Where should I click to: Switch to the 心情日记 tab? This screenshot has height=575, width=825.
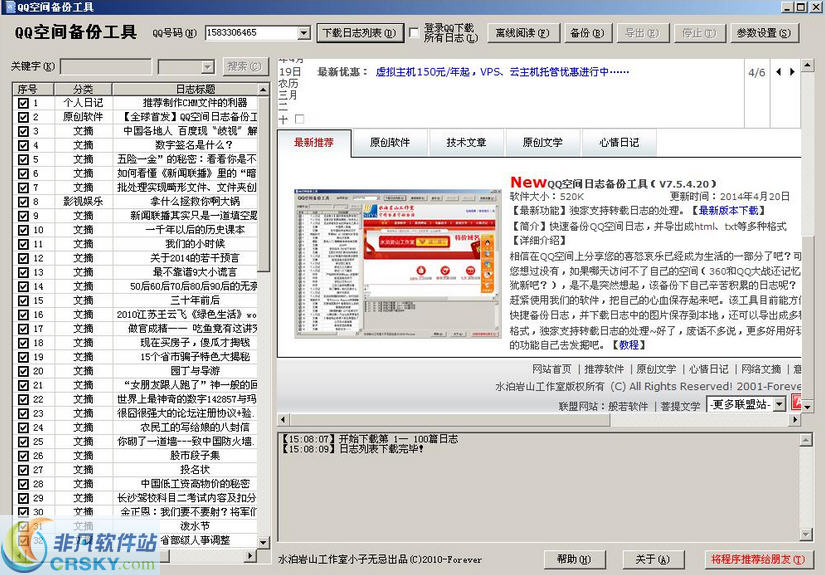619,143
